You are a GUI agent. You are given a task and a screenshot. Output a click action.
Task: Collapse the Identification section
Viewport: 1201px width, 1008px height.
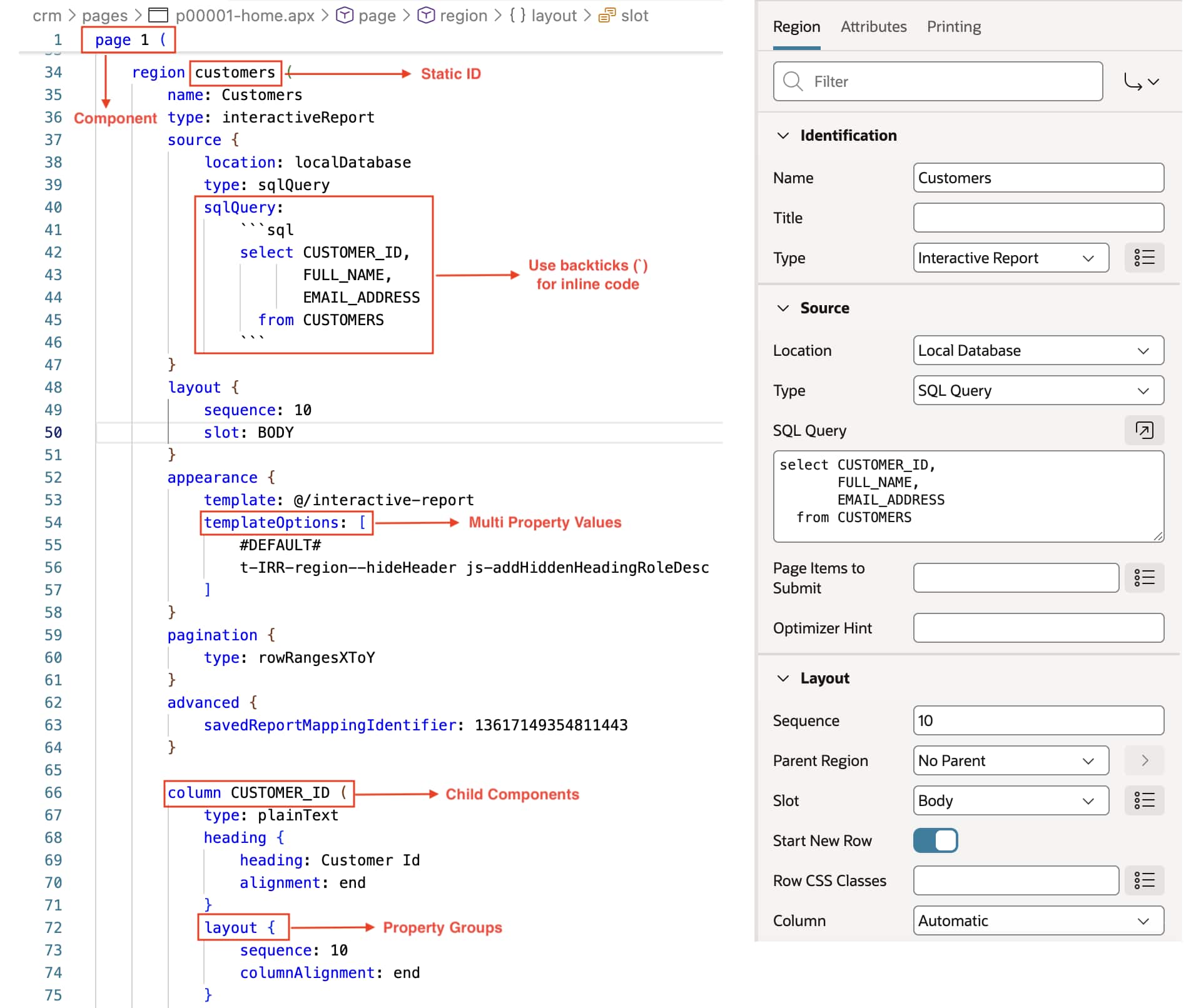click(x=783, y=136)
